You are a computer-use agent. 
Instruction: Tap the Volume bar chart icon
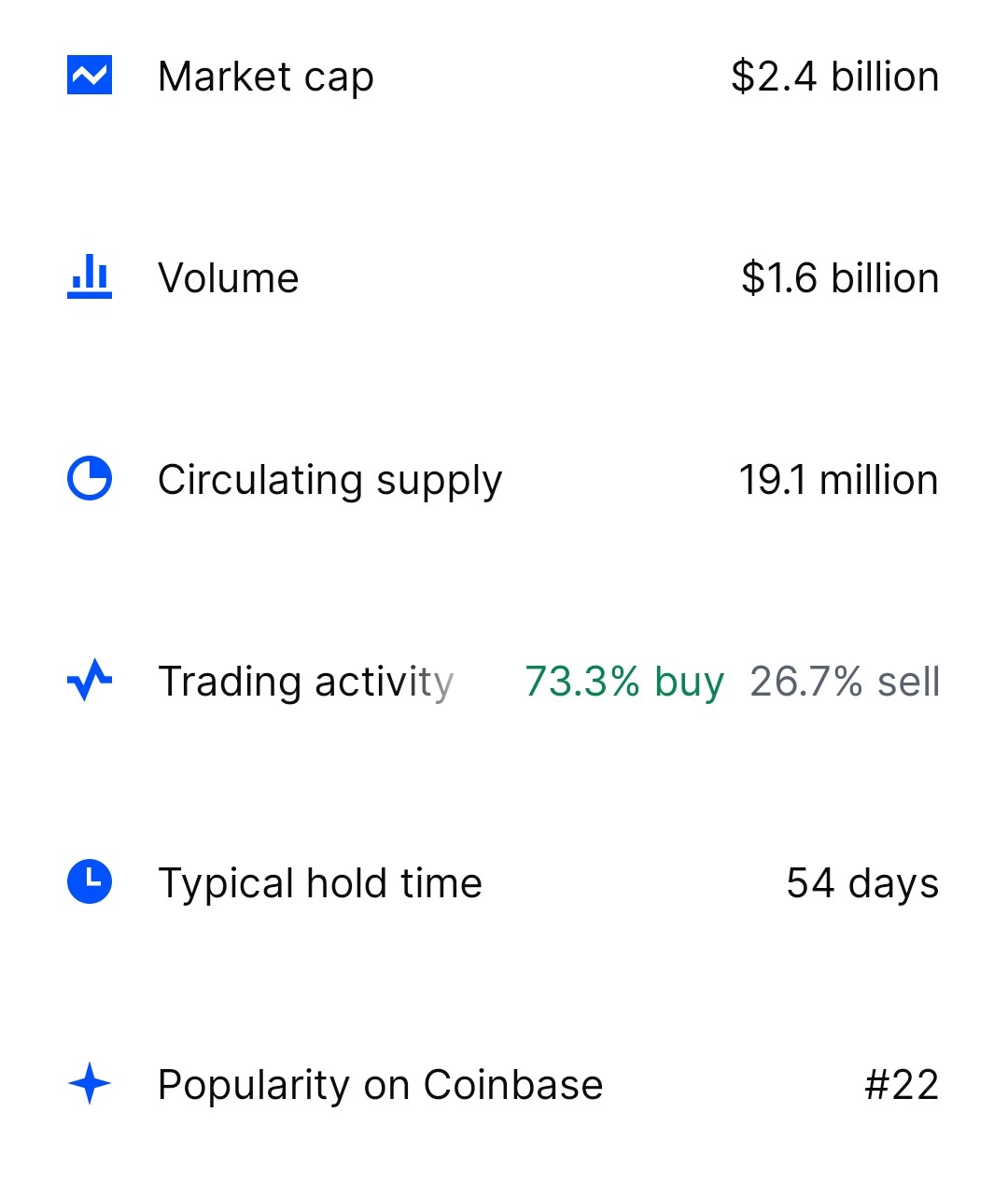click(90, 277)
